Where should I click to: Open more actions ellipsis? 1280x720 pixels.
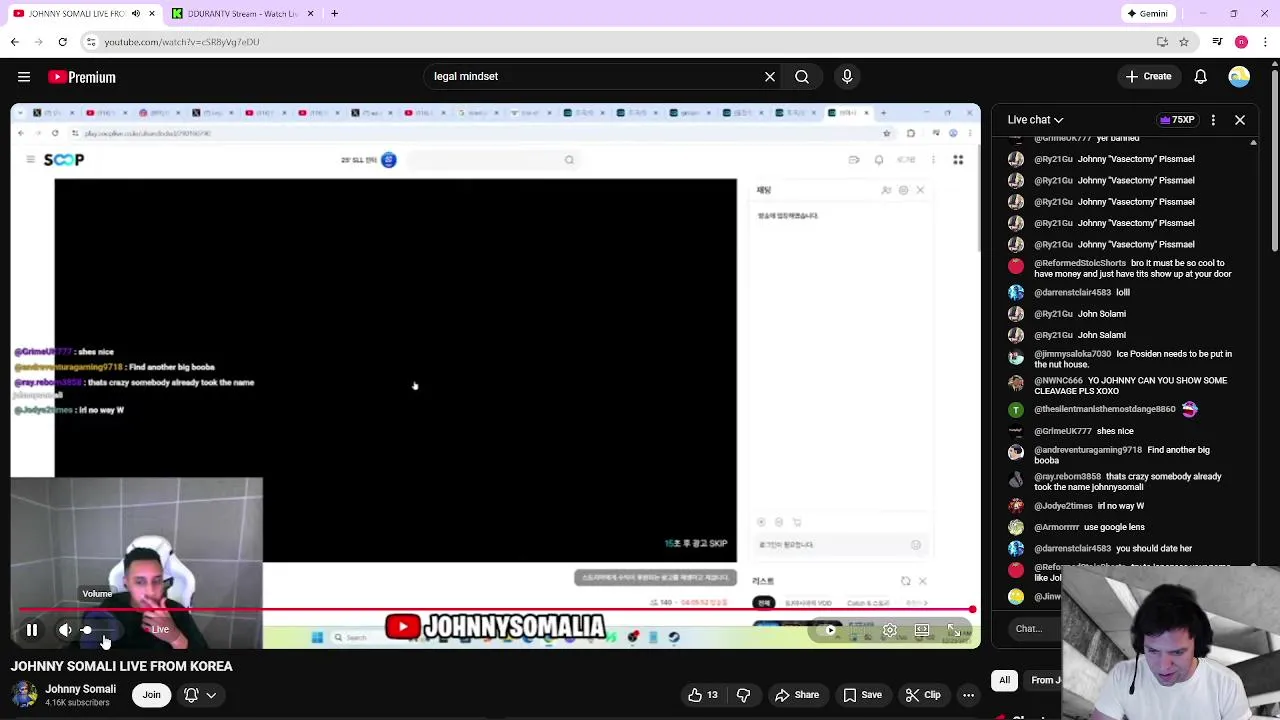pyautogui.click(x=968, y=695)
